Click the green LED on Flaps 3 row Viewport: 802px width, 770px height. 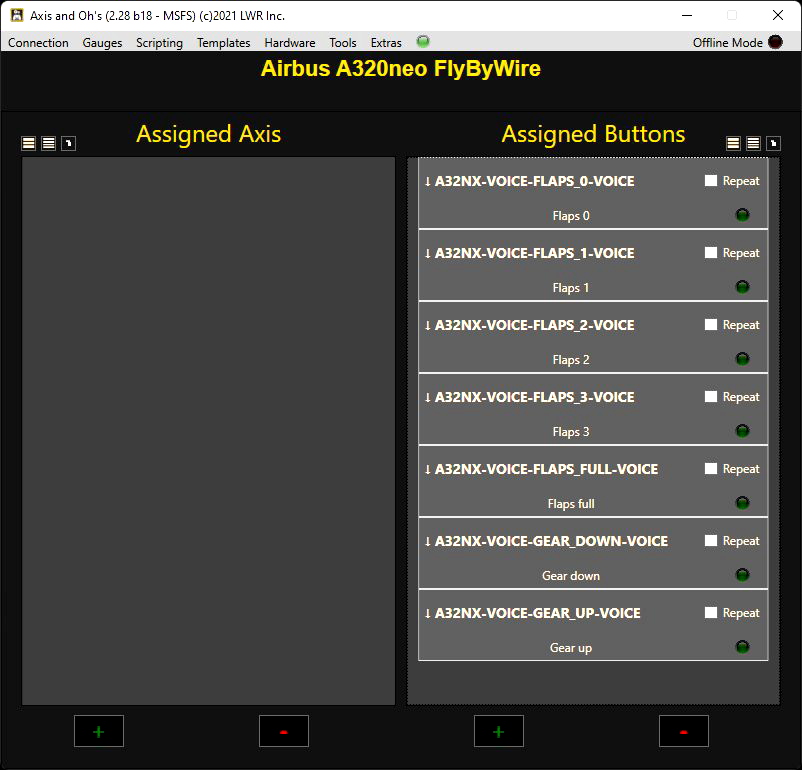click(742, 431)
